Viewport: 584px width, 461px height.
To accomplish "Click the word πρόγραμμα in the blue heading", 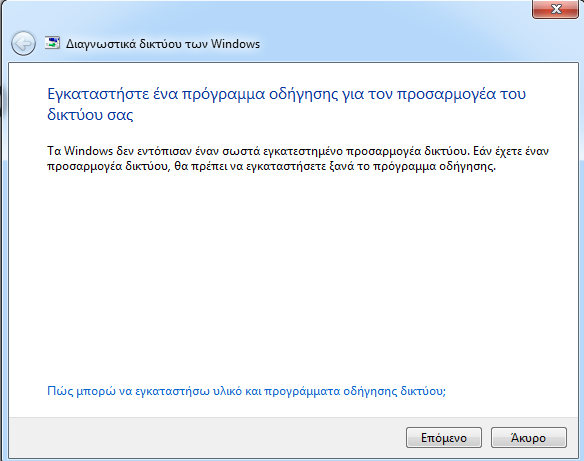I will (223, 94).
